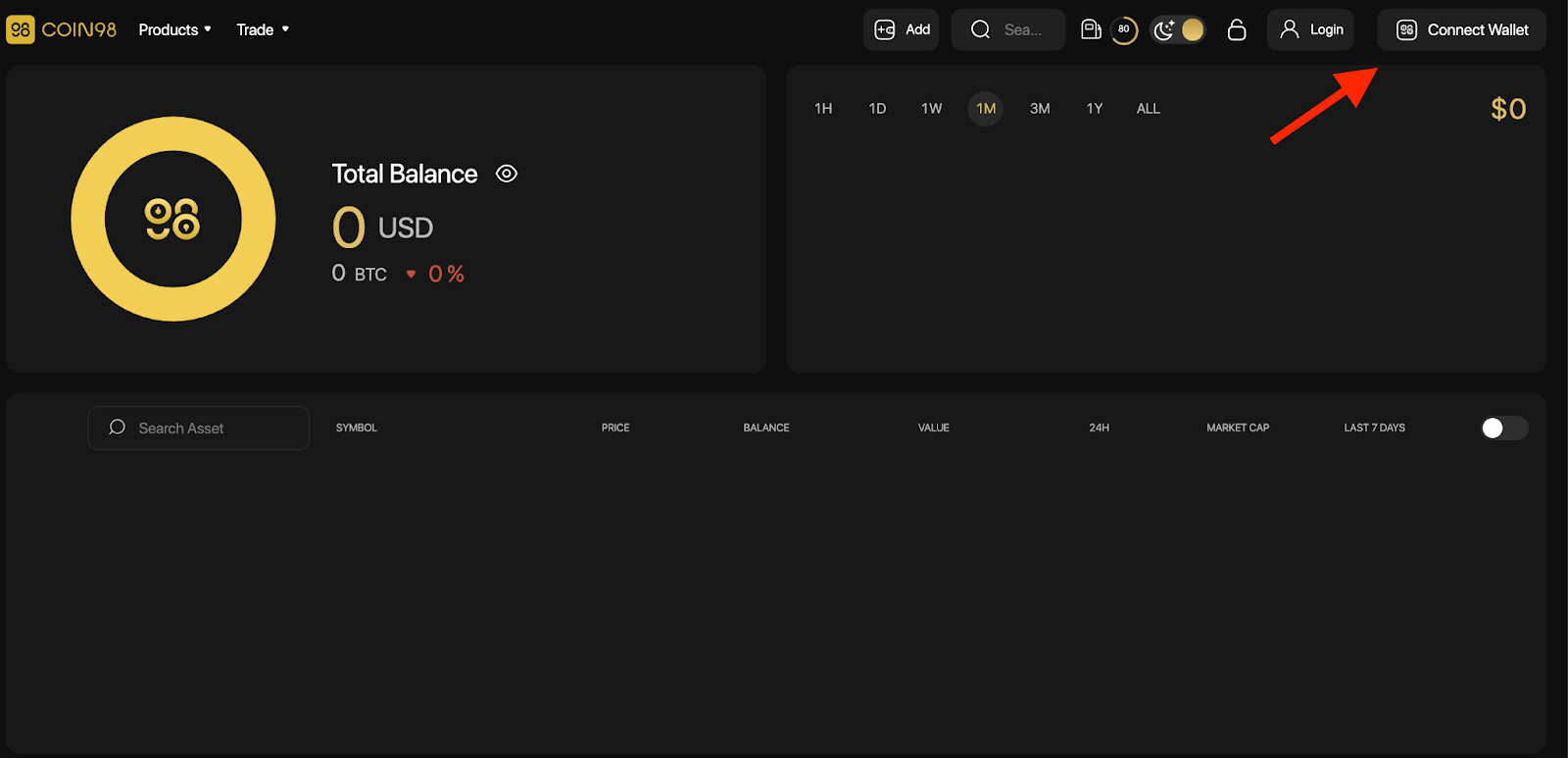Screen dimensions: 1568x758
Task: Click the circular 80 gas indicator
Action: [x=1124, y=29]
